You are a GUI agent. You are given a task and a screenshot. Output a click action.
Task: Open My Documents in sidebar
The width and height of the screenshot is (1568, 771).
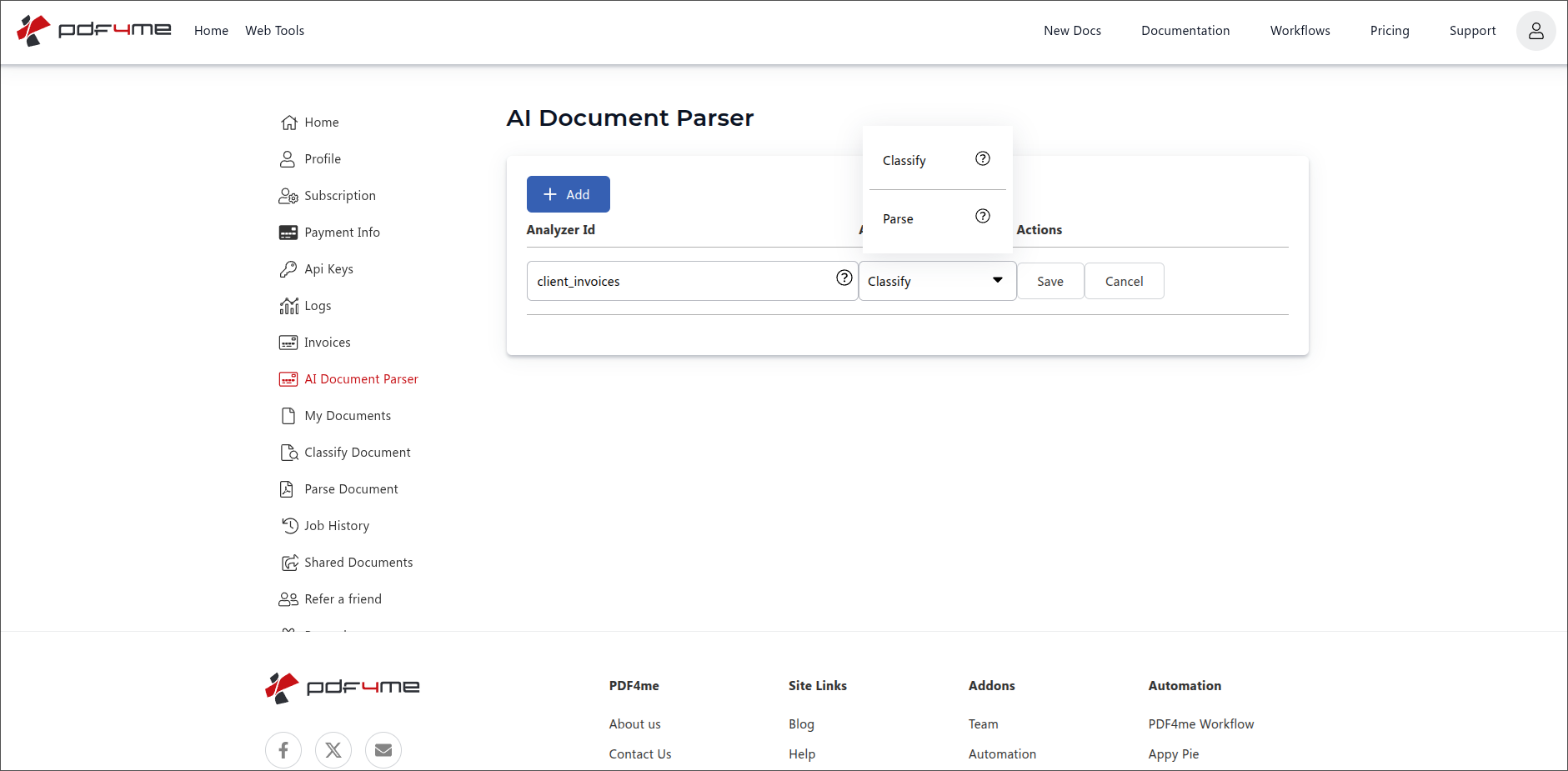tap(348, 416)
